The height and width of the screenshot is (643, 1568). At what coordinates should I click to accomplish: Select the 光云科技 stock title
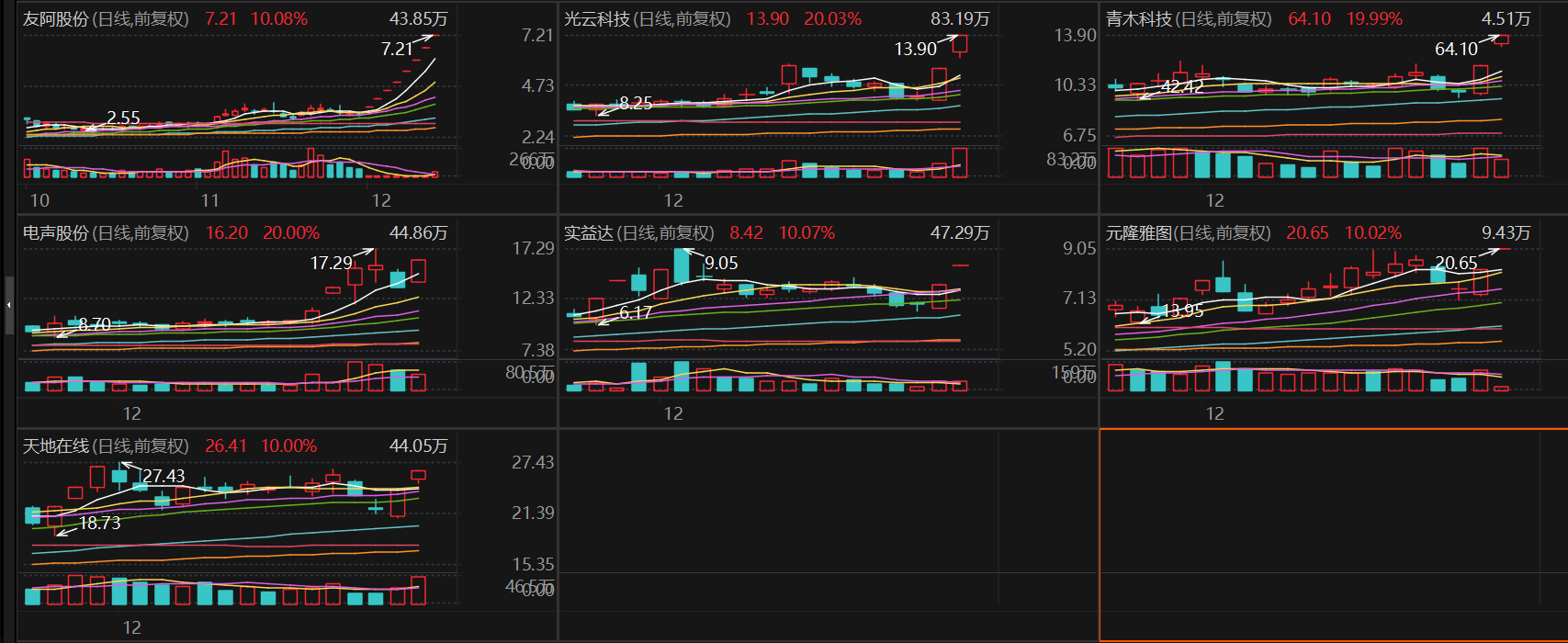coord(647,19)
